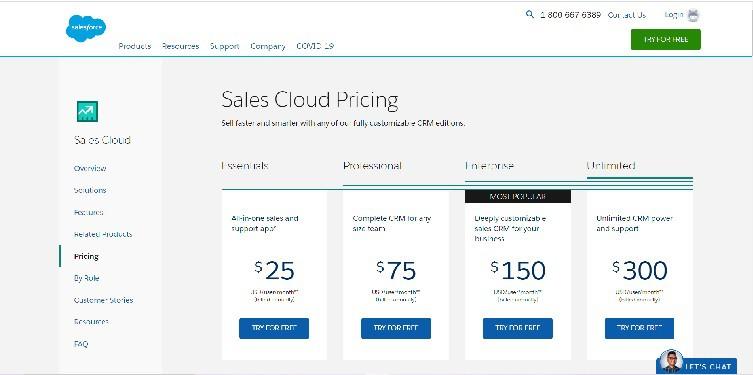This screenshot has height=375, width=753.
Task: Click the Sales Cloud chart icon
Action: click(87, 111)
